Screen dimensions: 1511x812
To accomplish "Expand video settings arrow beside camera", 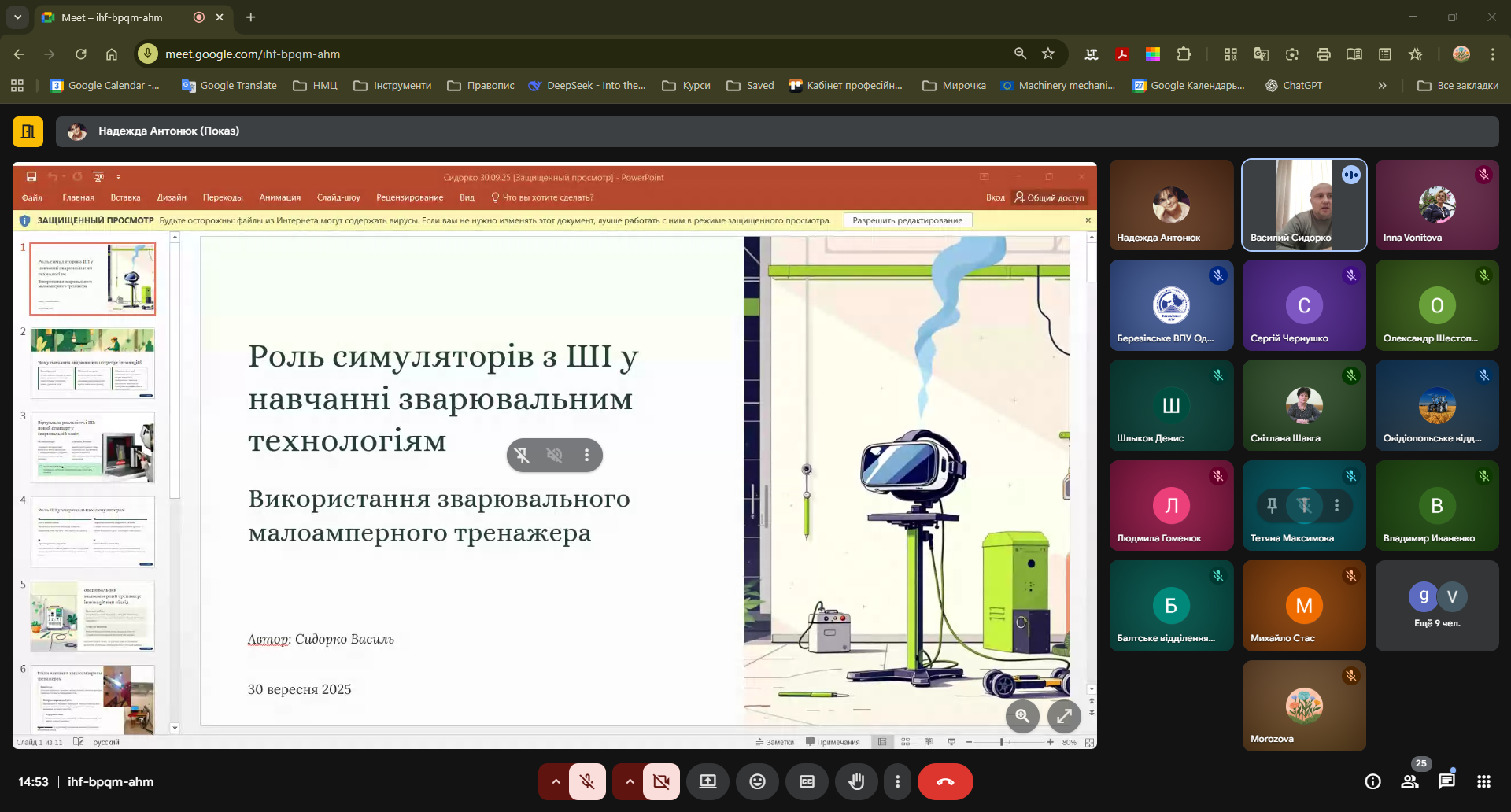I will click(x=630, y=781).
